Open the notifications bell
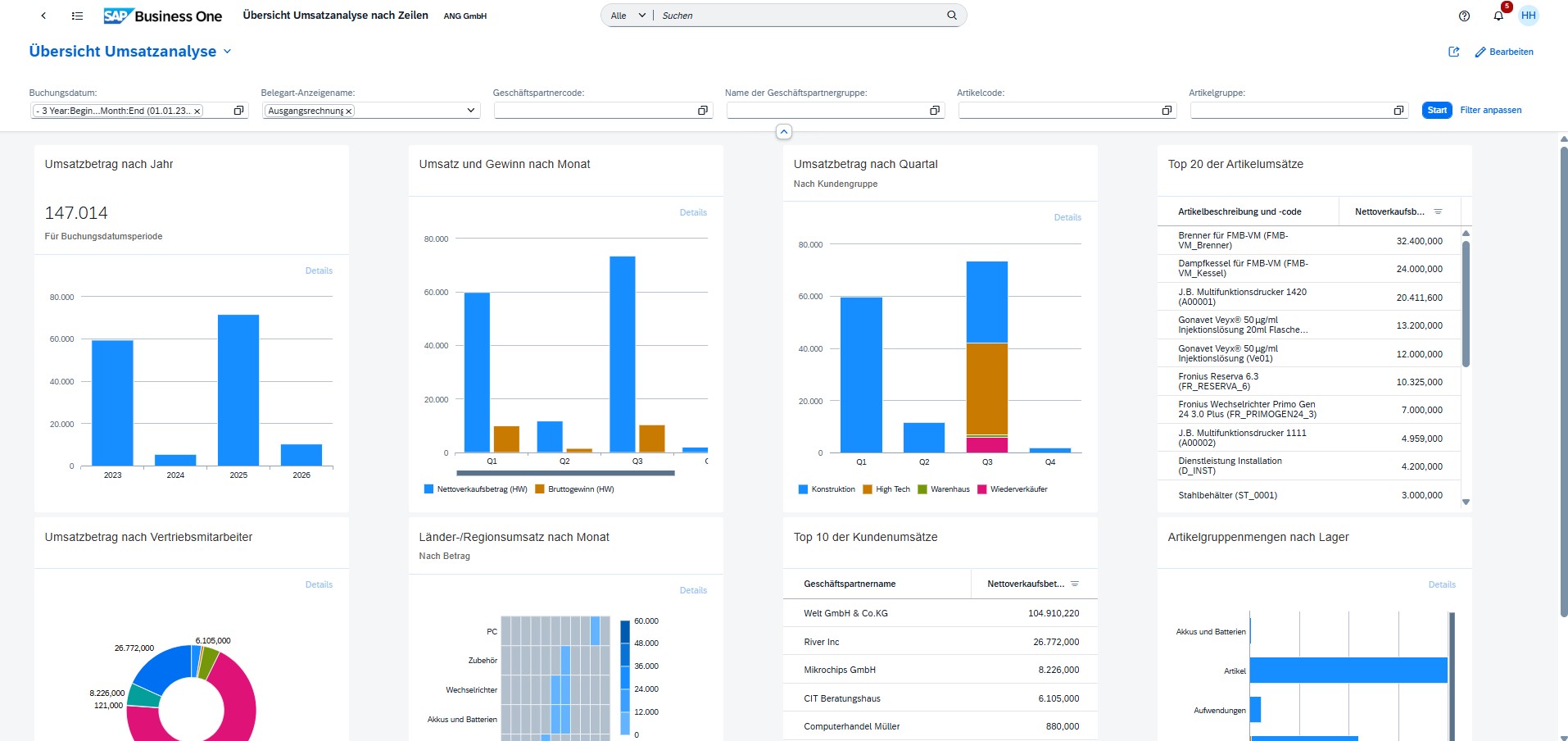This screenshot has width=1568, height=741. 1498,16
